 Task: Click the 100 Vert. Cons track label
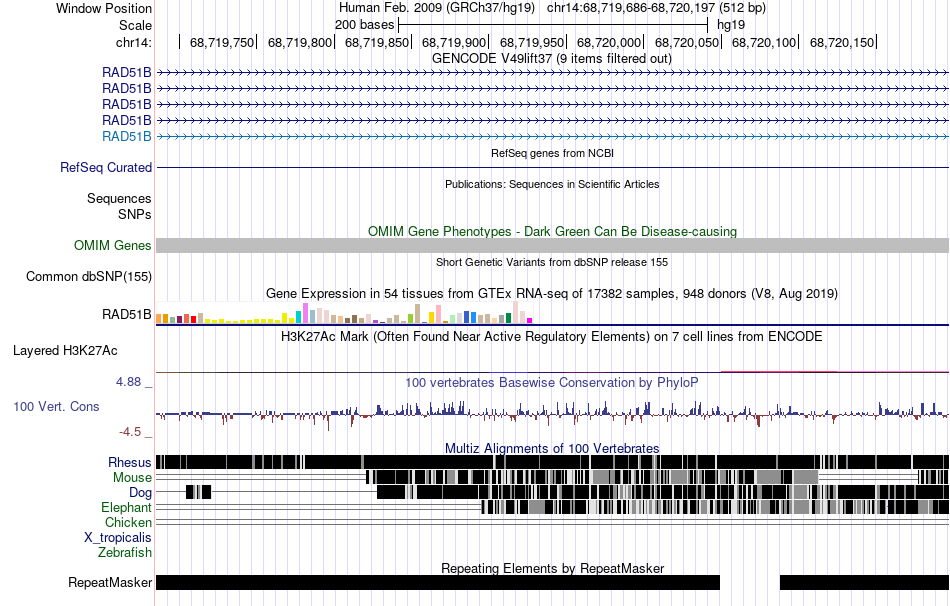click(56, 407)
